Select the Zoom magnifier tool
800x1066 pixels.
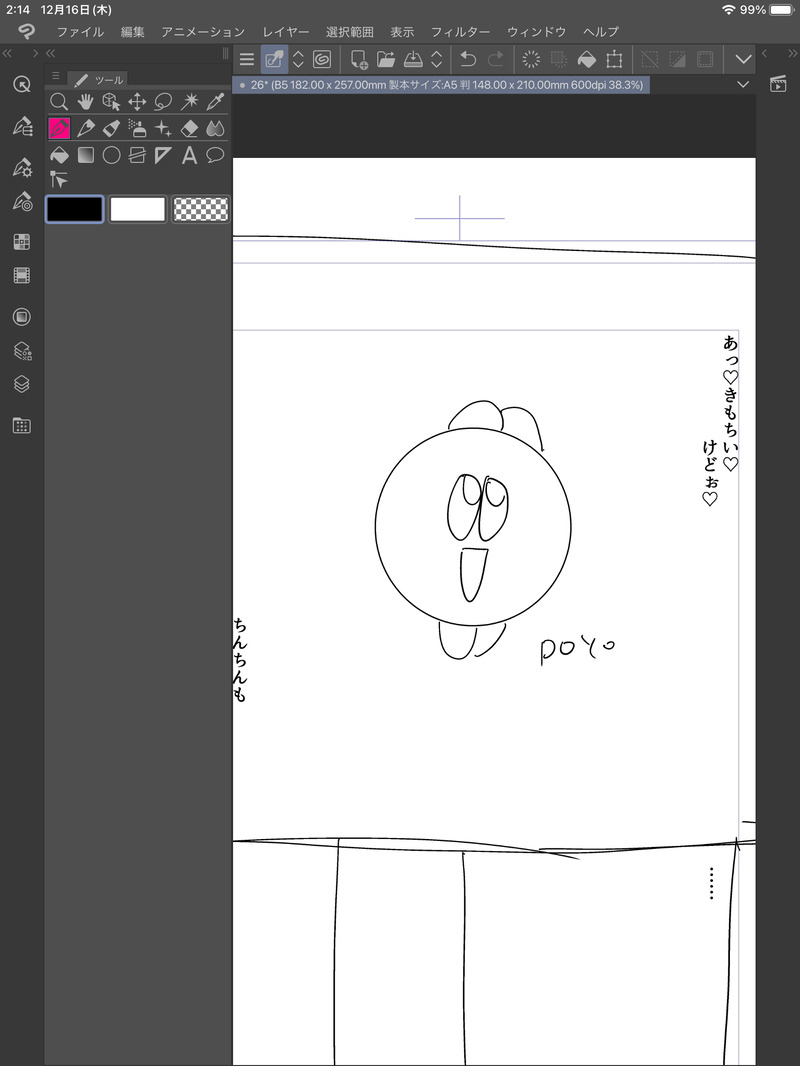click(59, 102)
